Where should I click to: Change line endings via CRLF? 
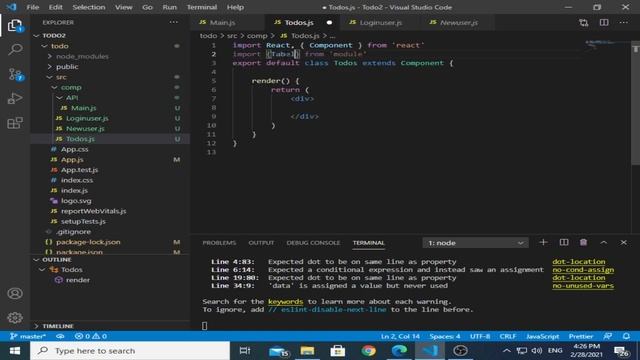coord(508,336)
